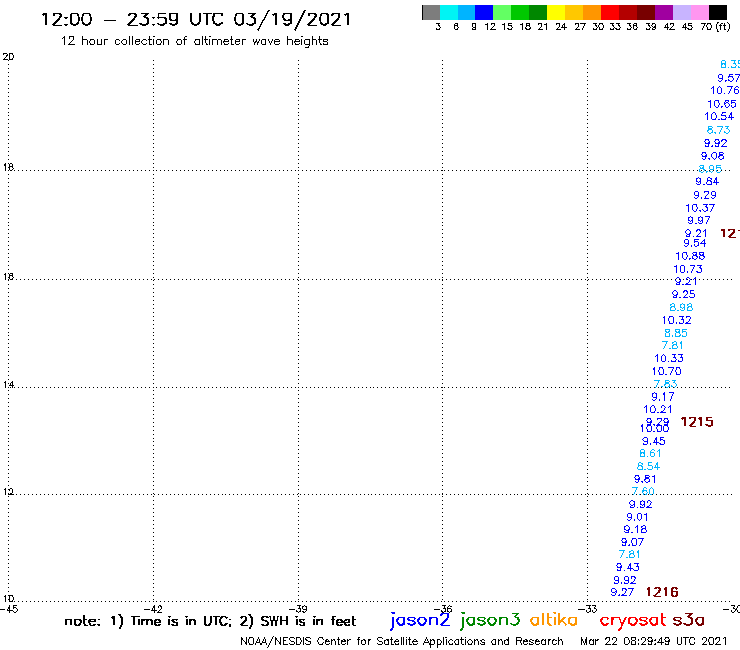Click the -39 longitude axis label

point(298,609)
